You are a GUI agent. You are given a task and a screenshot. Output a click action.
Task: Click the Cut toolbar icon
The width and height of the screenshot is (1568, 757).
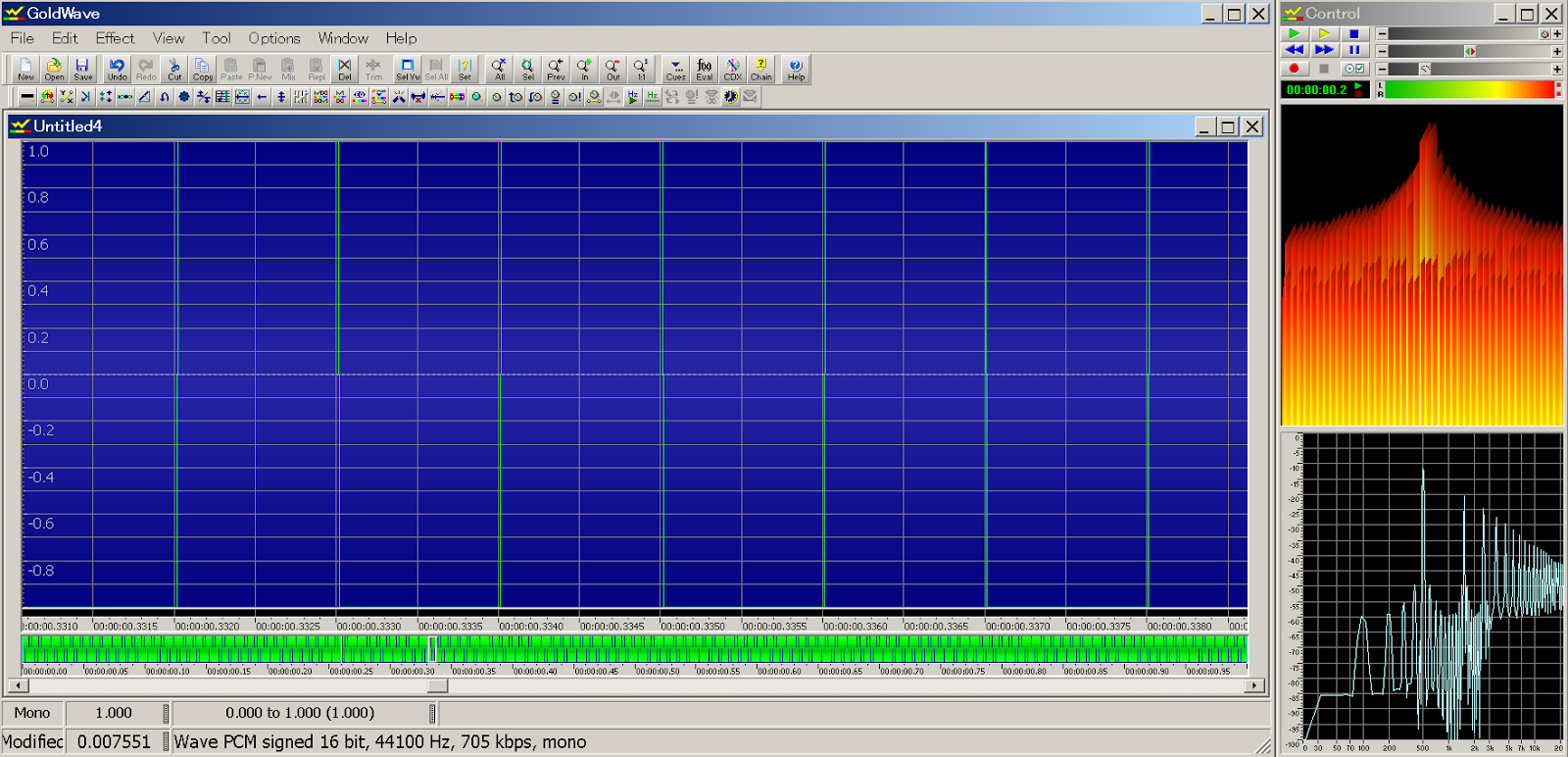tap(174, 69)
